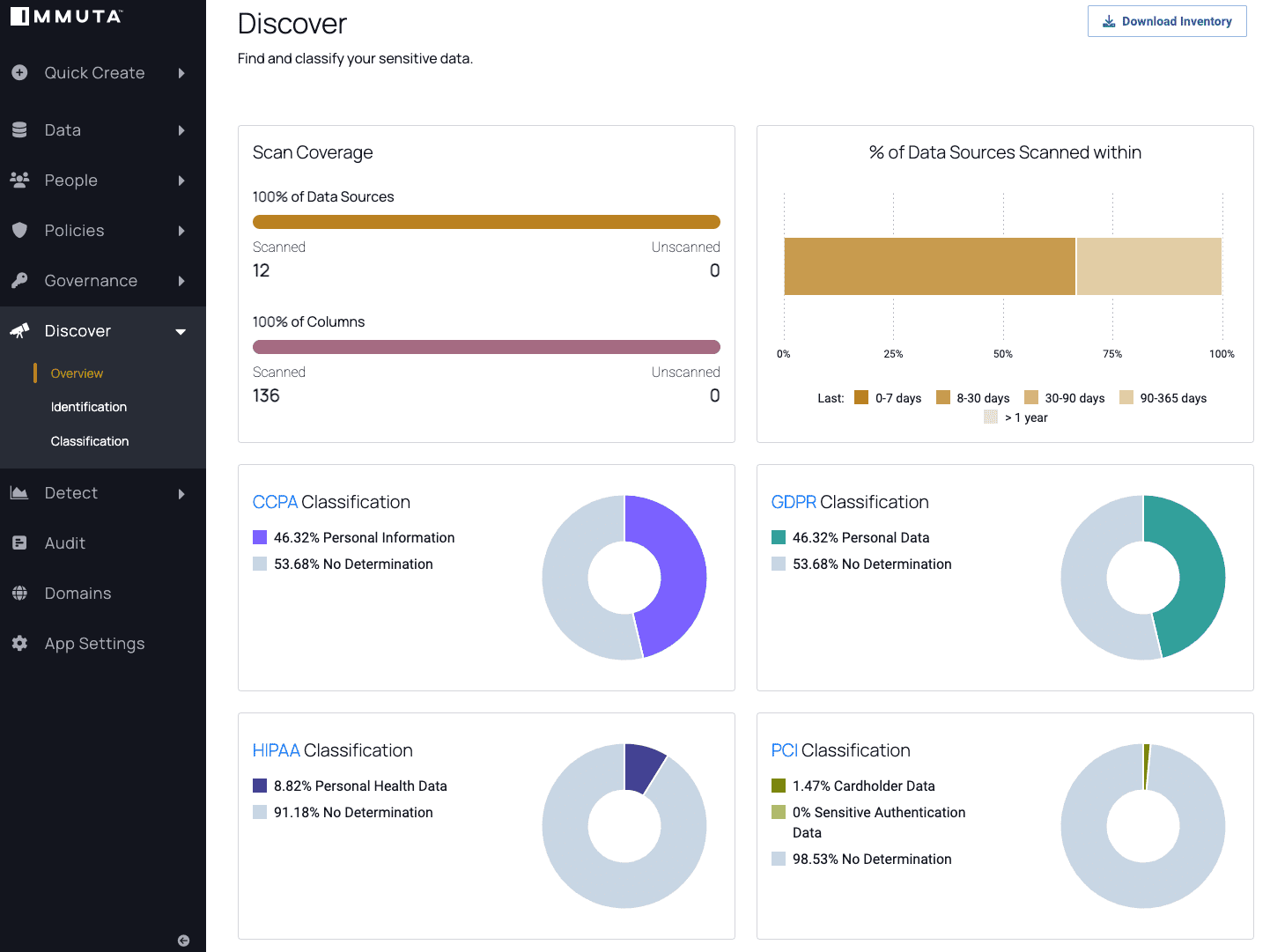Click the 30-90 days legend swatch
This screenshot has height=952, width=1270.
[x=1031, y=397]
